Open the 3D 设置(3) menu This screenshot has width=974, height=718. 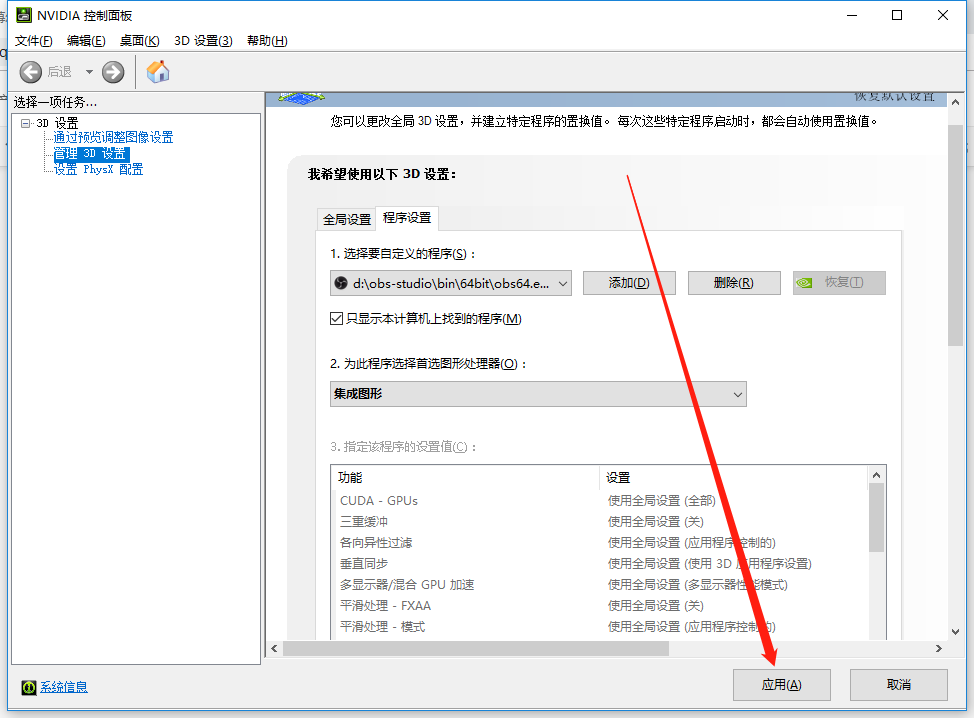(204, 41)
